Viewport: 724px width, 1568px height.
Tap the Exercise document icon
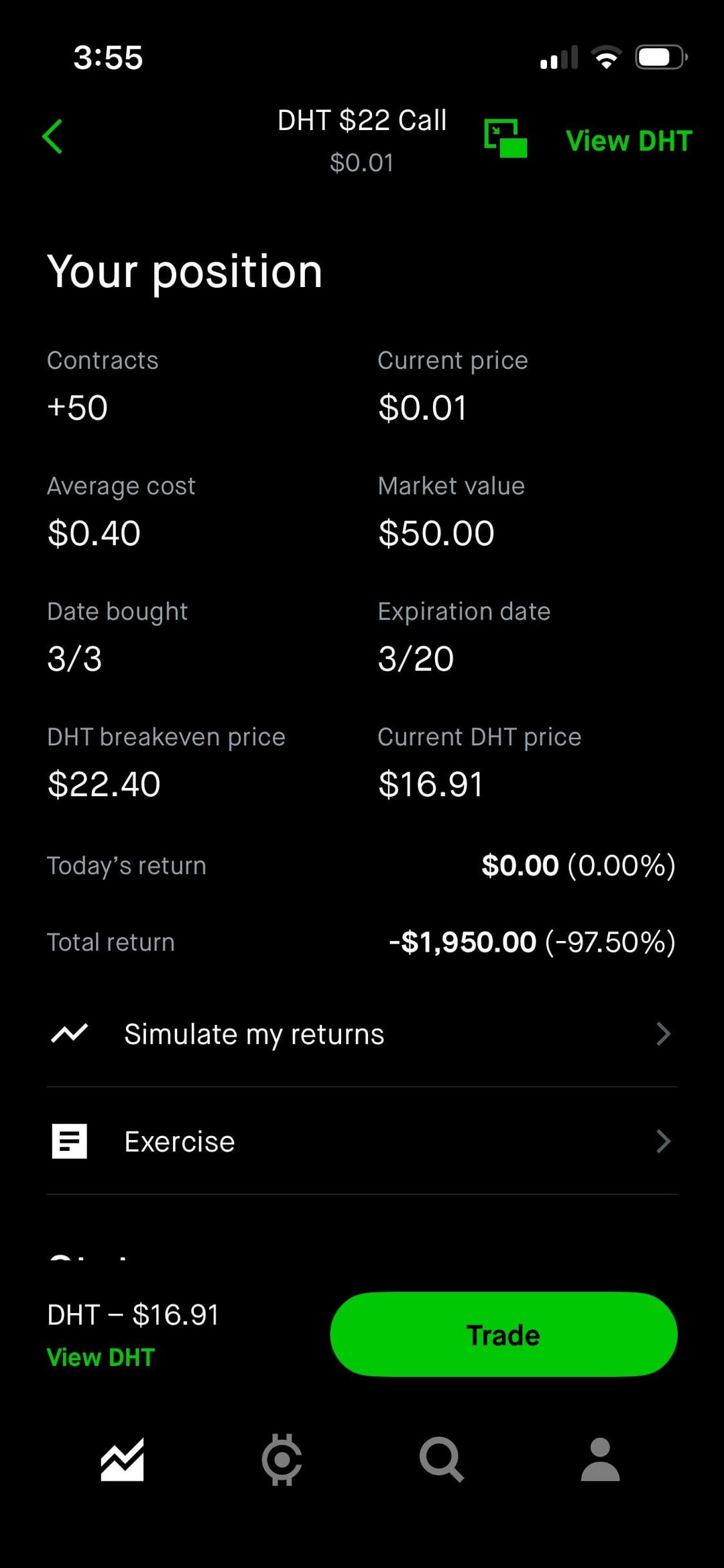70,1141
